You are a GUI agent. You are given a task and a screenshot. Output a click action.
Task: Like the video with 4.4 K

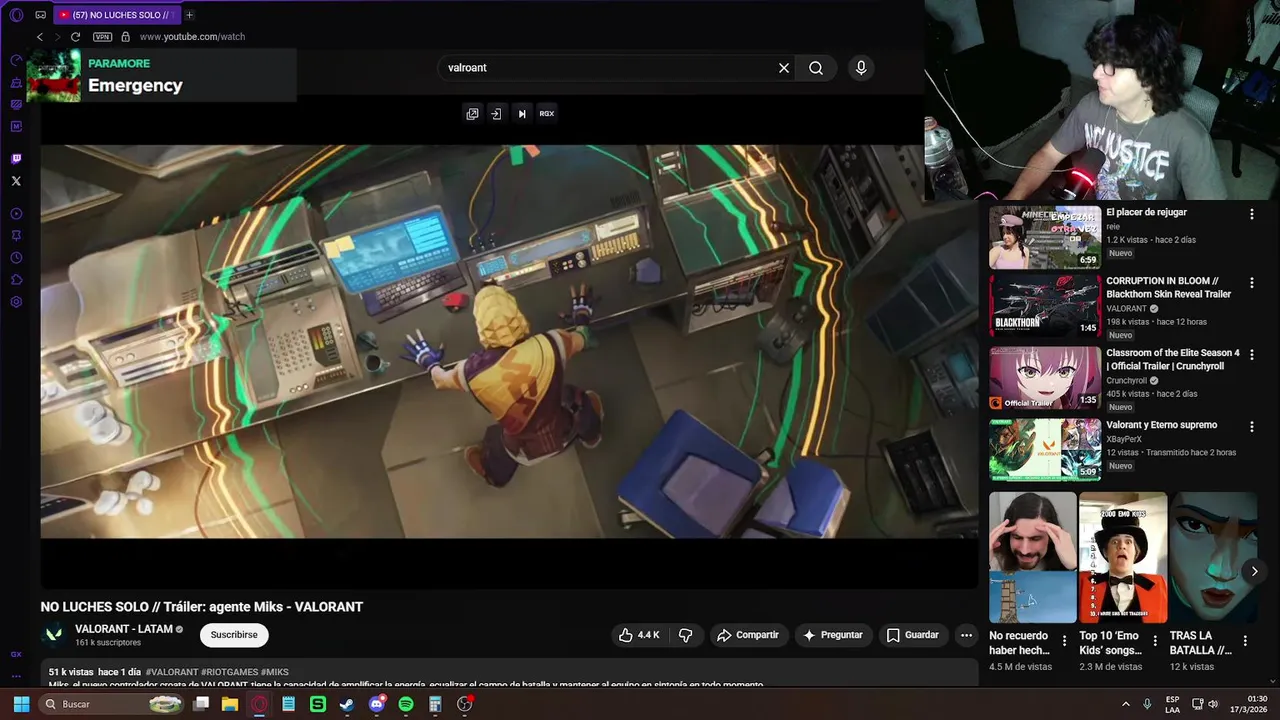pos(639,635)
